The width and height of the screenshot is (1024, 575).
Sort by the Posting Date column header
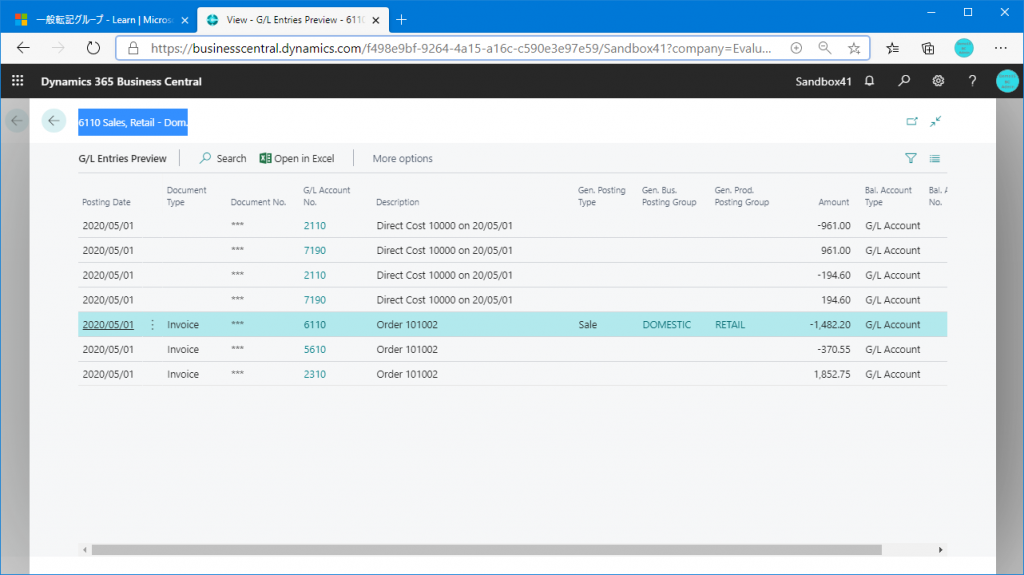point(106,202)
